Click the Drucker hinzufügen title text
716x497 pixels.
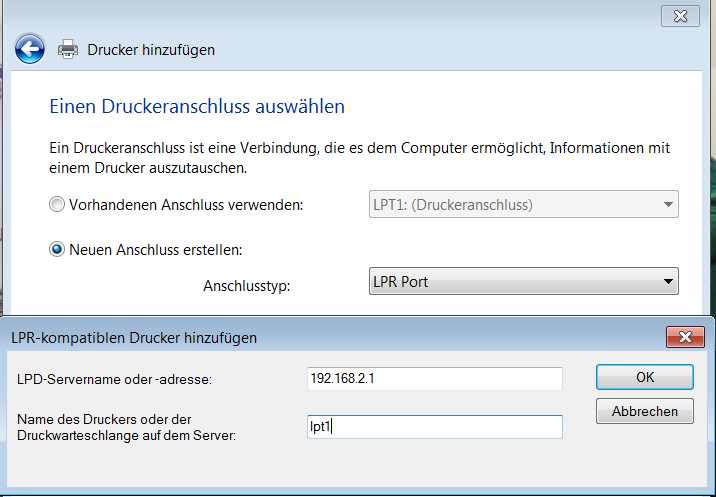(x=151, y=49)
